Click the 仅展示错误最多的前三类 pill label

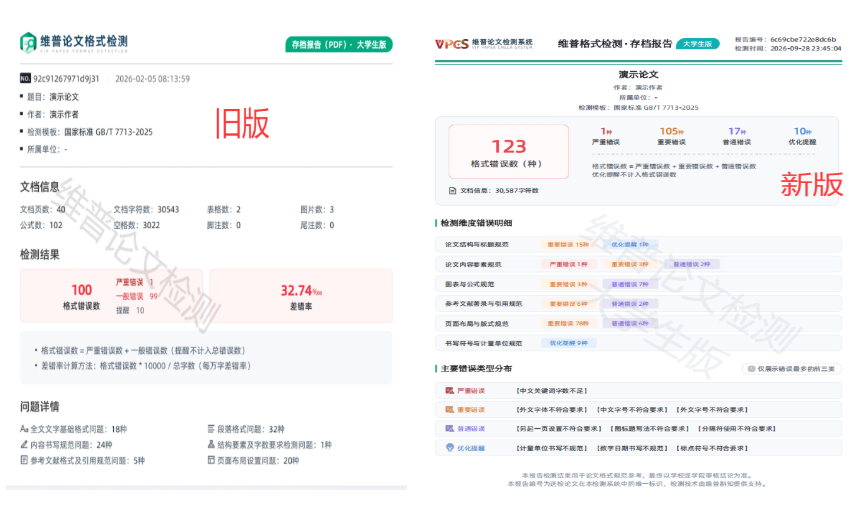coord(796,369)
